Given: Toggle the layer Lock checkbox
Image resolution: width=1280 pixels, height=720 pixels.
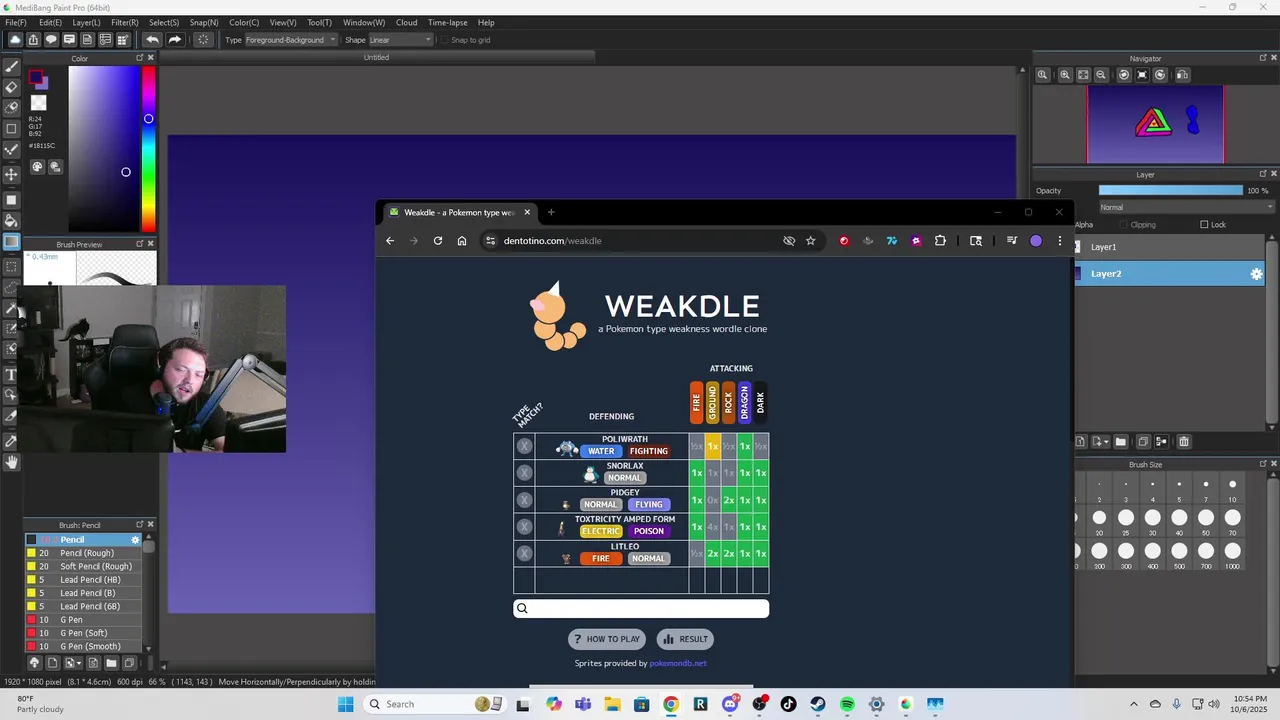Looking at the screenshot, I should [x=1204, y=225].
